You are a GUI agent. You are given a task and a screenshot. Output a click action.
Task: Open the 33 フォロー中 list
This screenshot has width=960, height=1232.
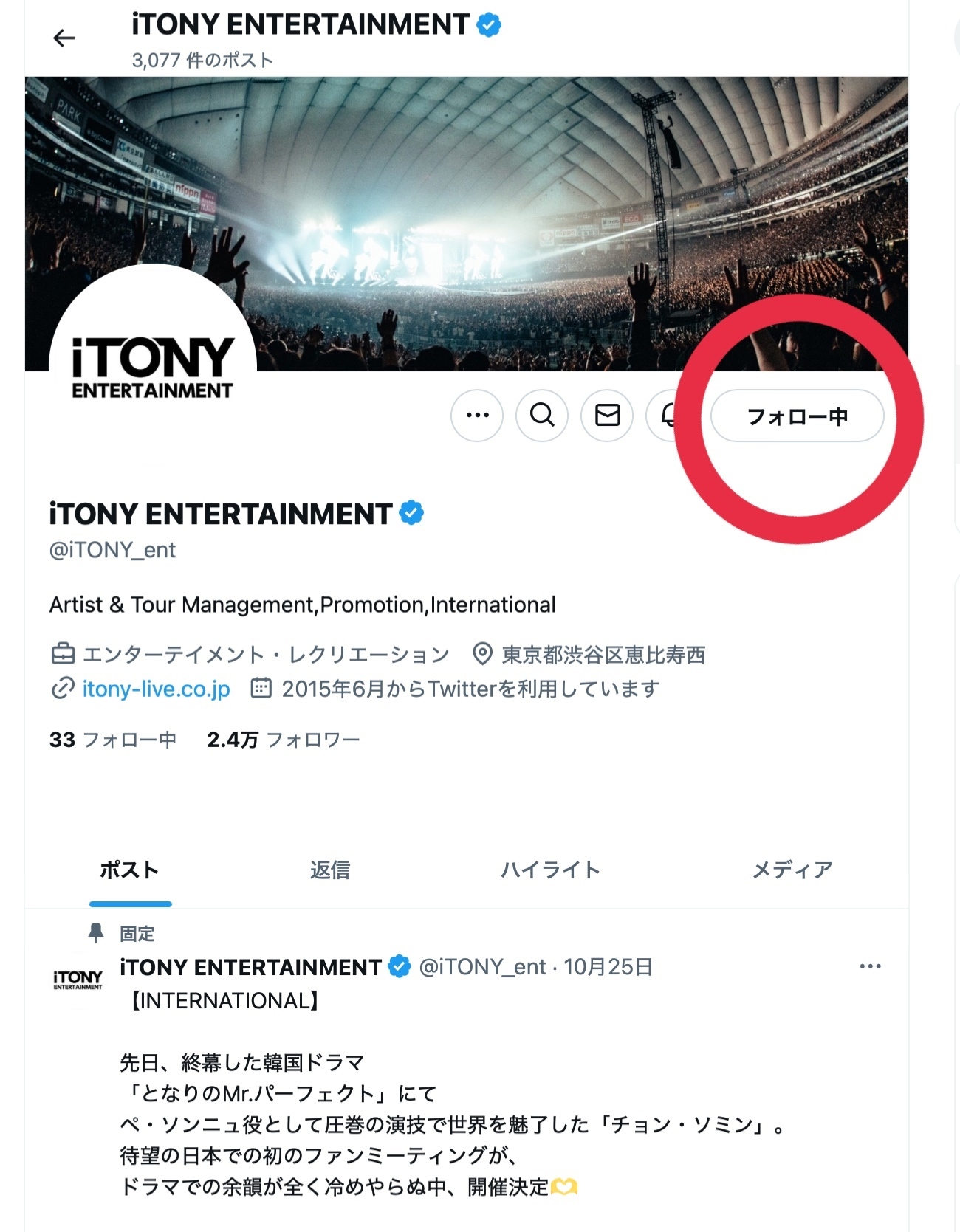[112, 739]
